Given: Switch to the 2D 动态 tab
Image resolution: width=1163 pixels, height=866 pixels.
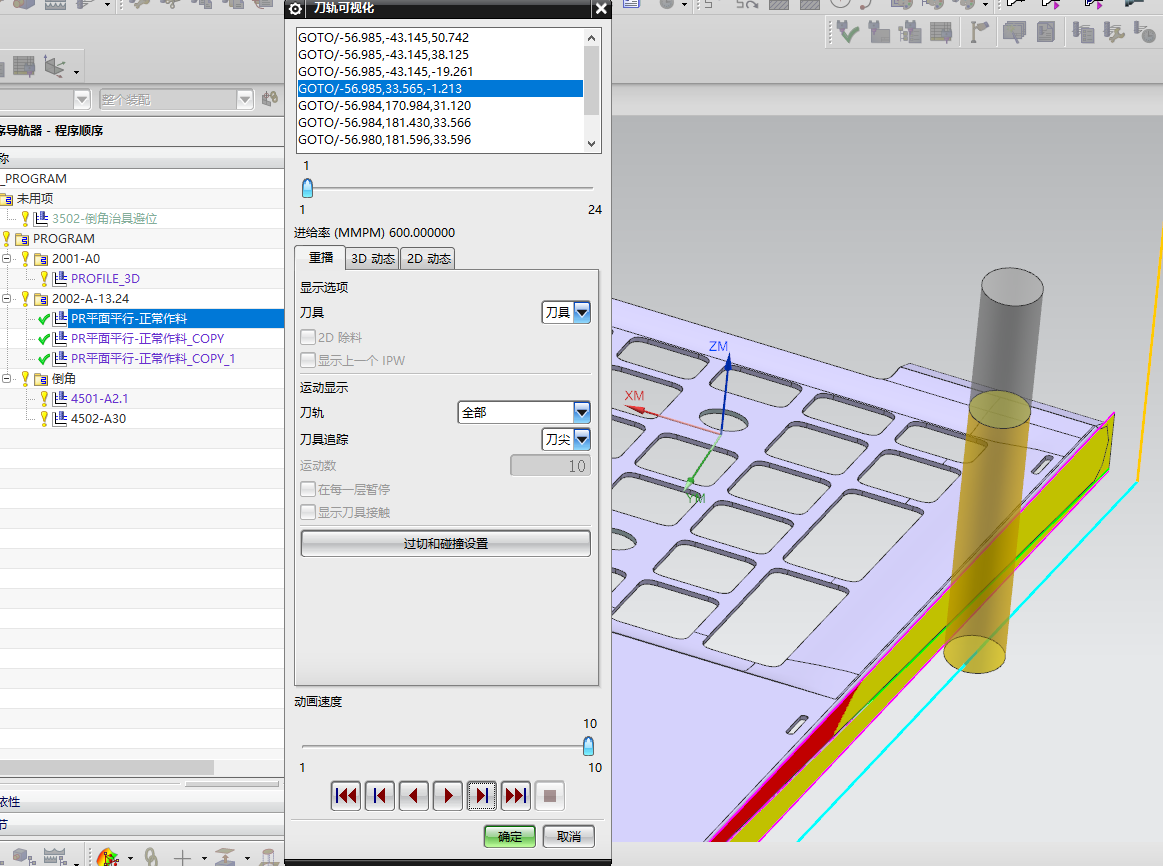Looking at the screenshot, I should pos(427,259).
